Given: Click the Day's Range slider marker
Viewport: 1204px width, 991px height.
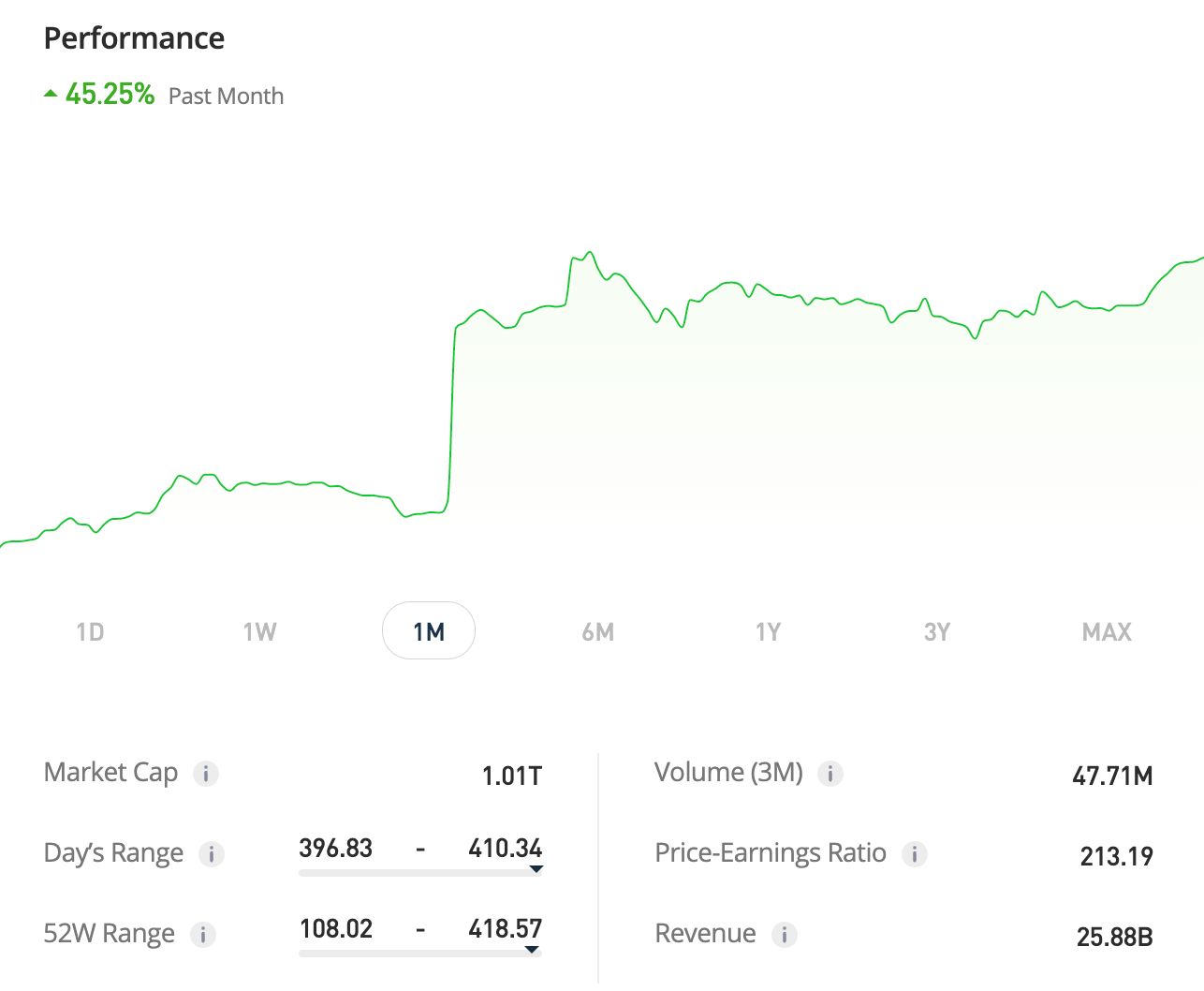Looking at the screenshot, I should [536, 869].
